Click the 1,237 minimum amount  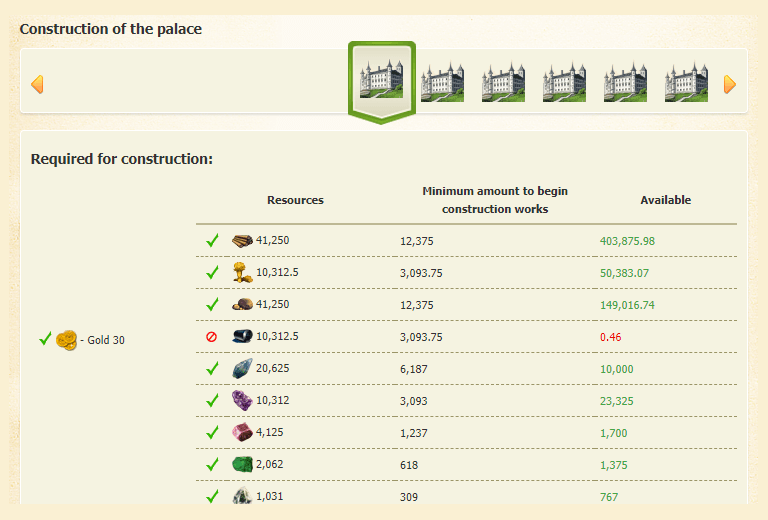414,433
